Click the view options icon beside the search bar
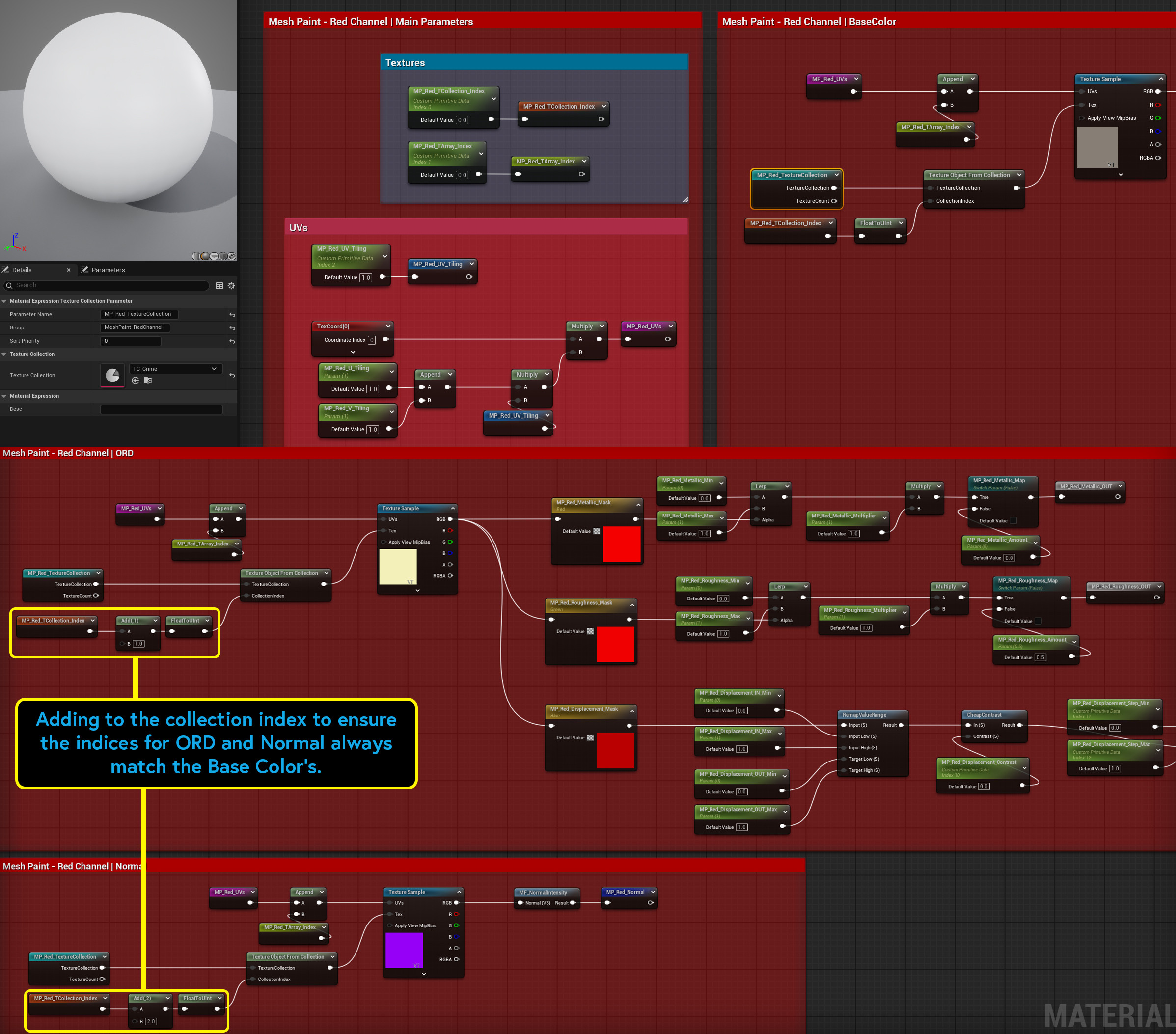This screenshot has width=1176, height=1034. (220, 285)
